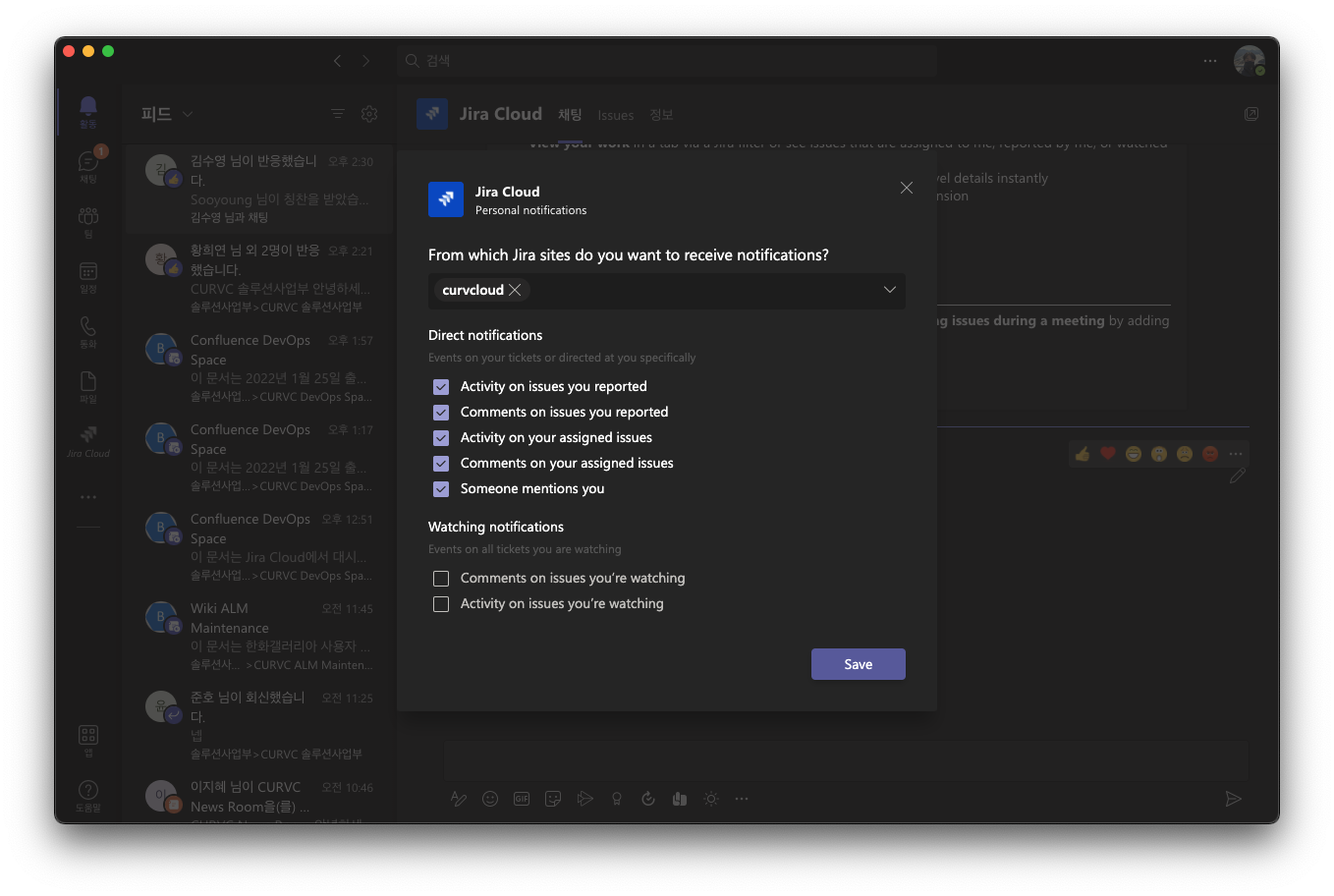Go back with the left arrow
The height and width of the screenshot is (896, 1334).
337,61
